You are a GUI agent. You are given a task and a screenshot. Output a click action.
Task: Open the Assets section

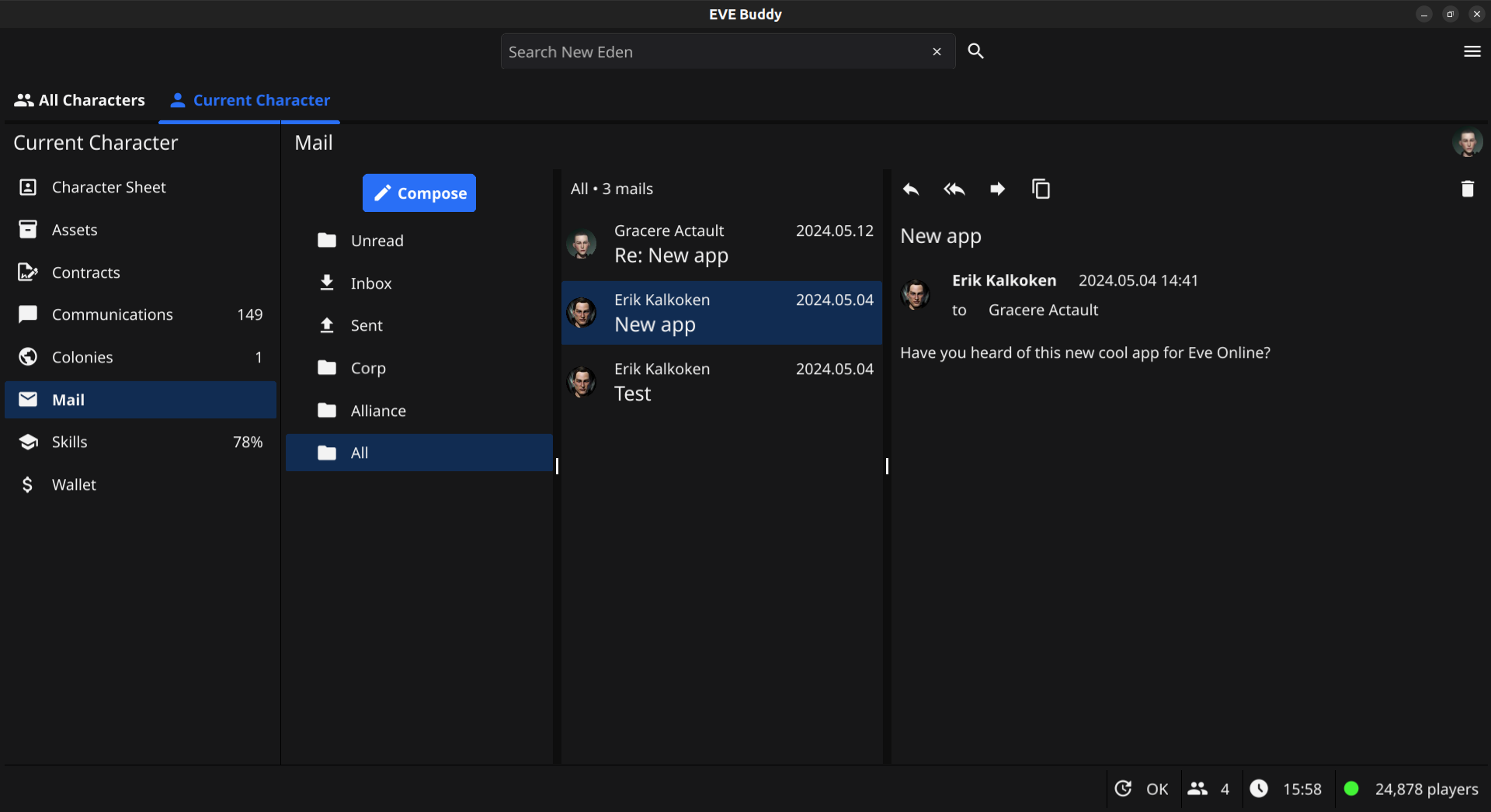pos(141,230)
